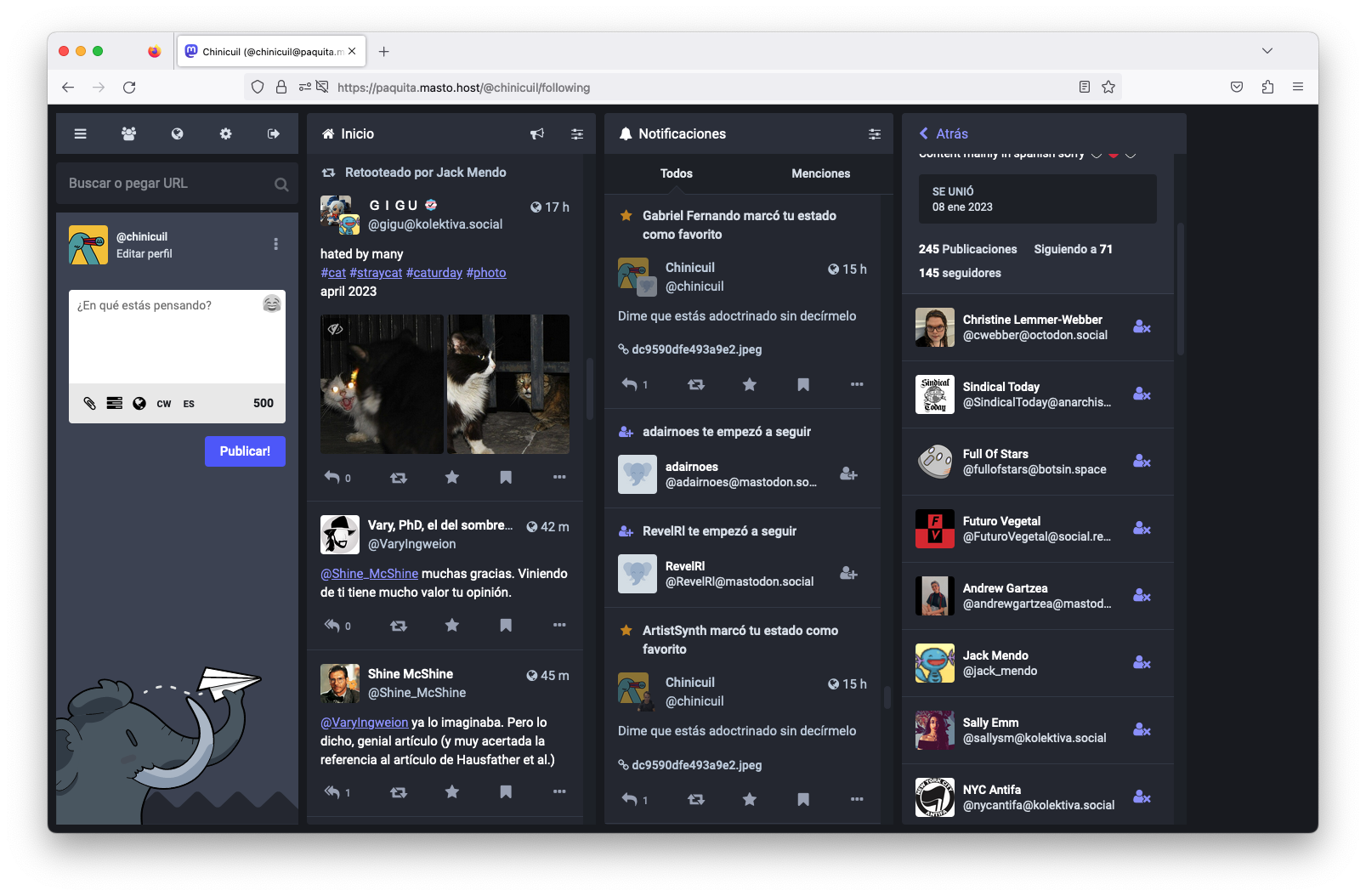The height and width of the screenshot is (896, 1366).
Task: Unfollow Futuro Vegetal
Action: coord(1142,529)
